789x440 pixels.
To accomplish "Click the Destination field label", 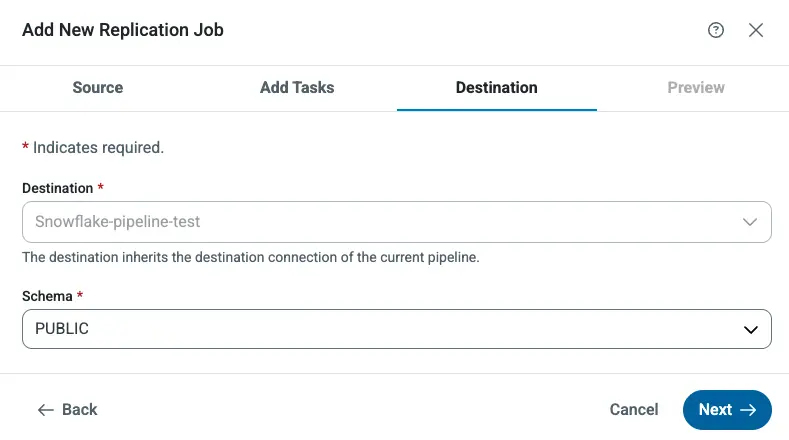I will tap(58, 188).
